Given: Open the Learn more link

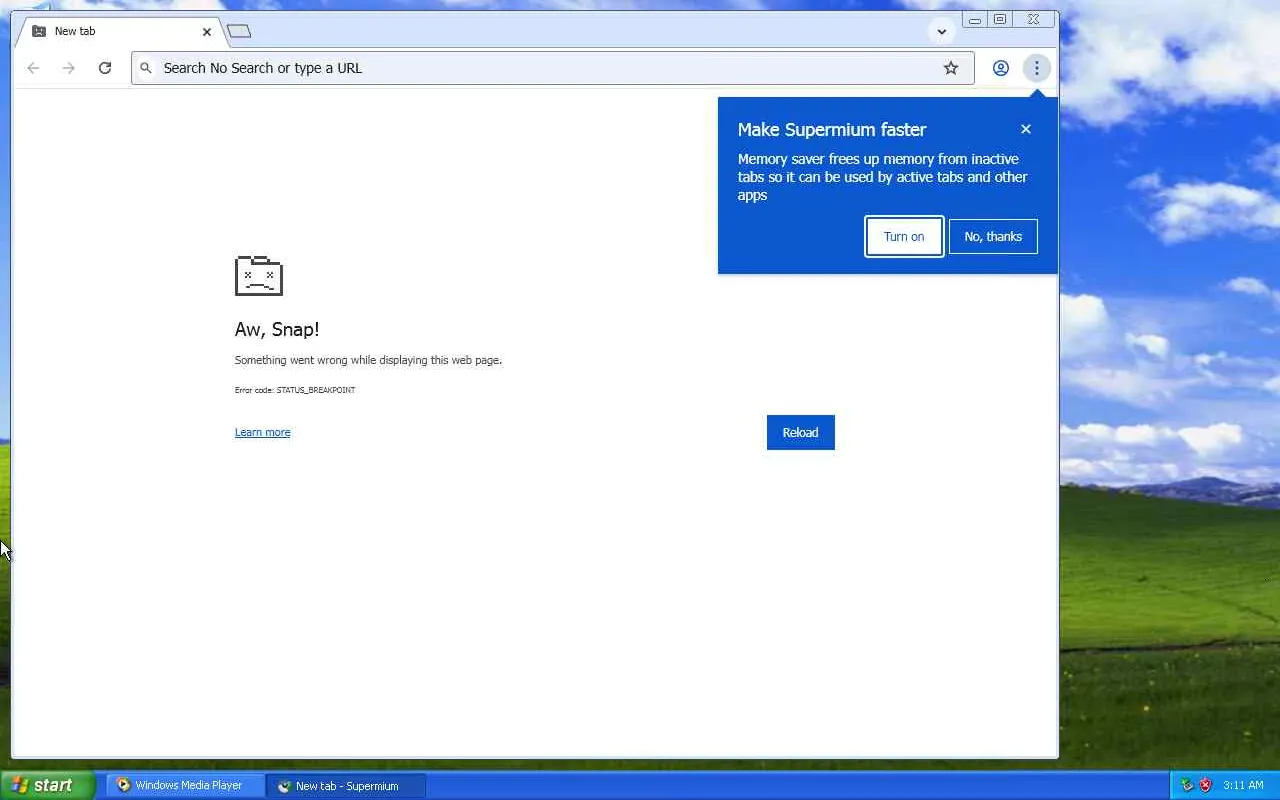Looking at the screenshot, I should click(262, 432).
